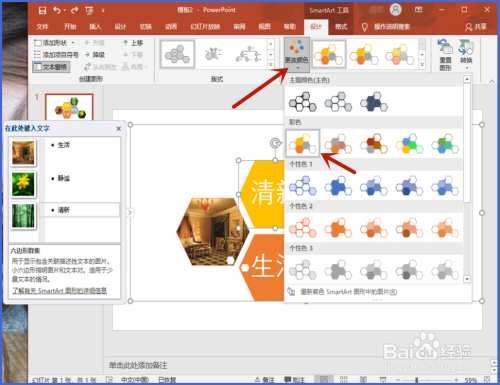The image size is (500, 385).
Task: Click the 上移 (Move Up) arrow button
Action: (133, 43)
